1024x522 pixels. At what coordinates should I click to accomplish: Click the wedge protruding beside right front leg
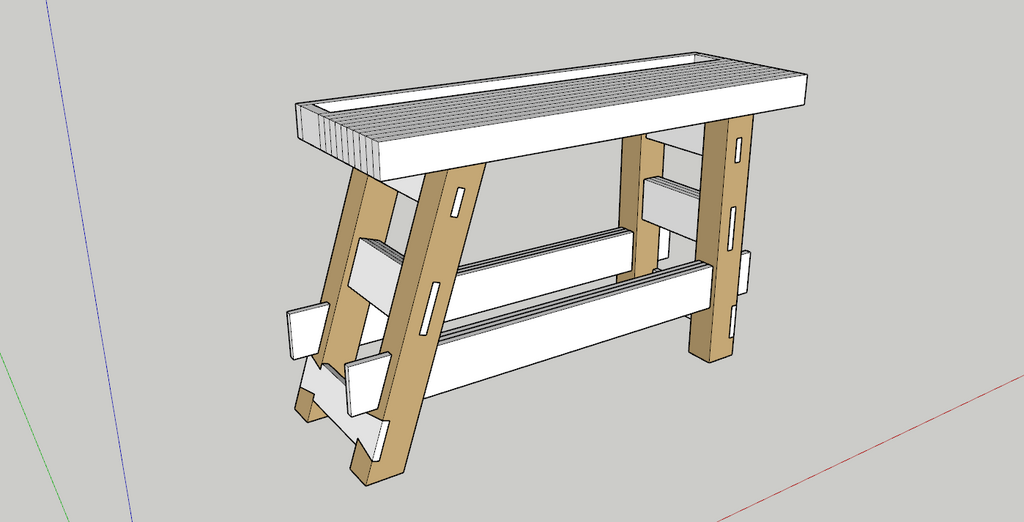coord(744,272)
